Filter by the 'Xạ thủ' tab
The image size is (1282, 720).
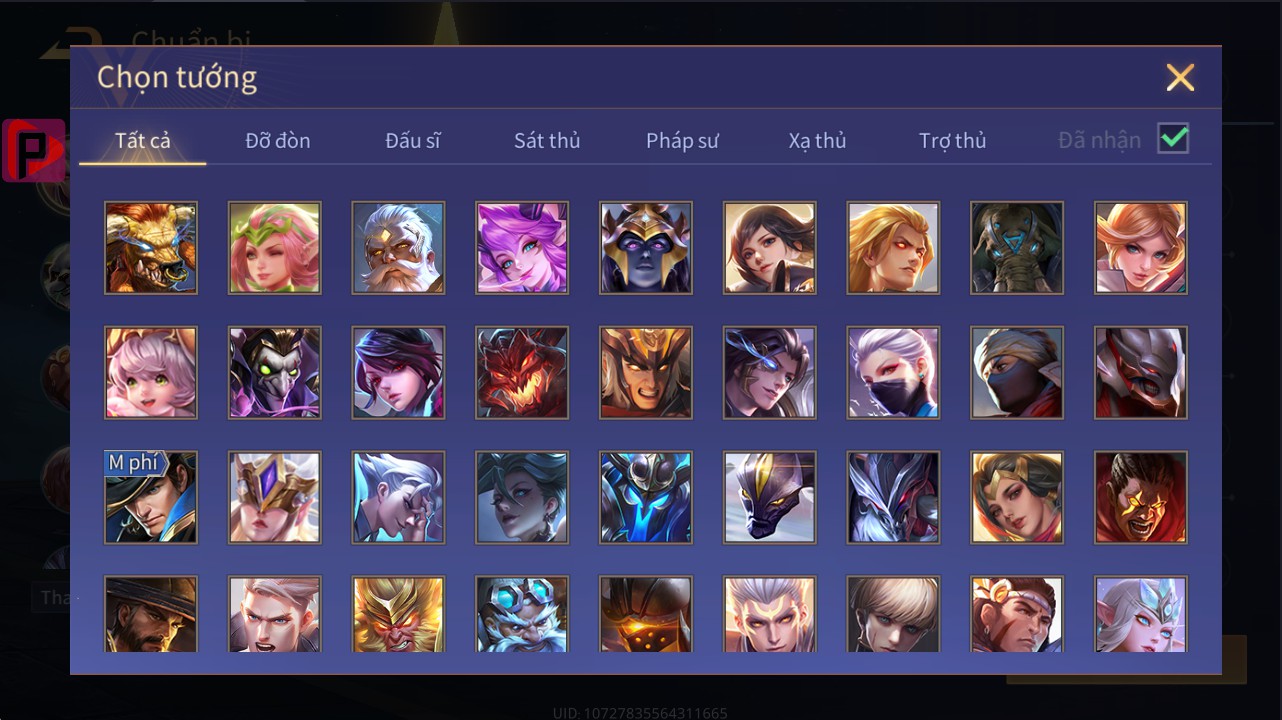(817, 140)
